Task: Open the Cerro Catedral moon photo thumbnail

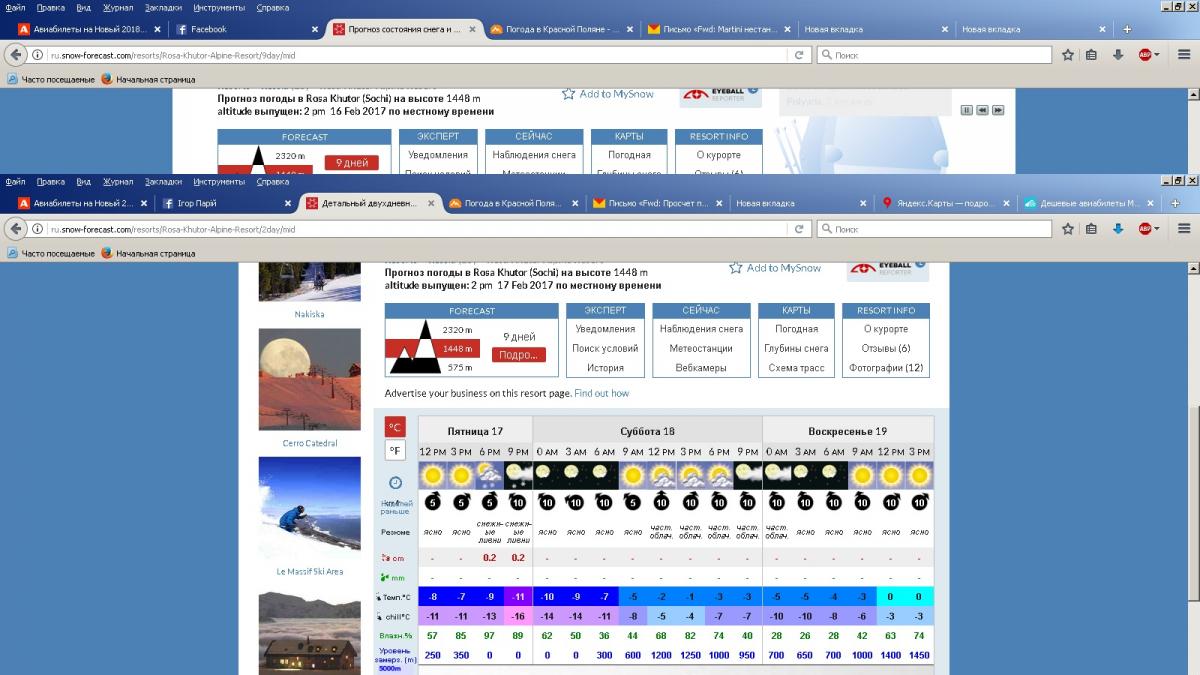Action: coord(310,382)
